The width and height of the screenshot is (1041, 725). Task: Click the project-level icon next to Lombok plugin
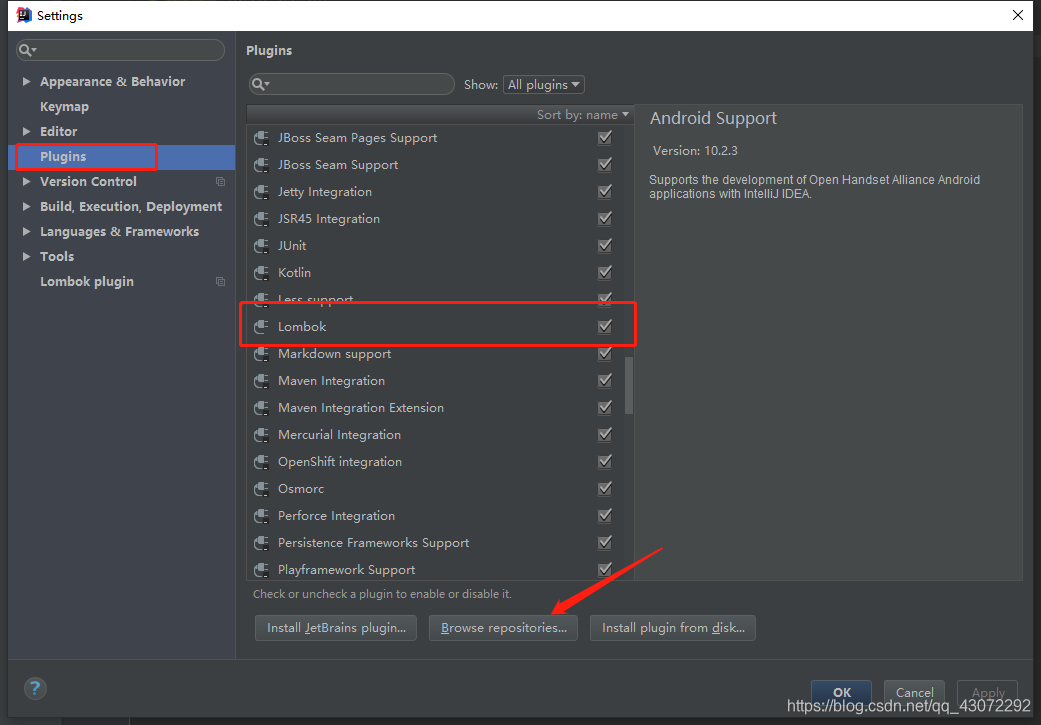[x=220, y=282]
